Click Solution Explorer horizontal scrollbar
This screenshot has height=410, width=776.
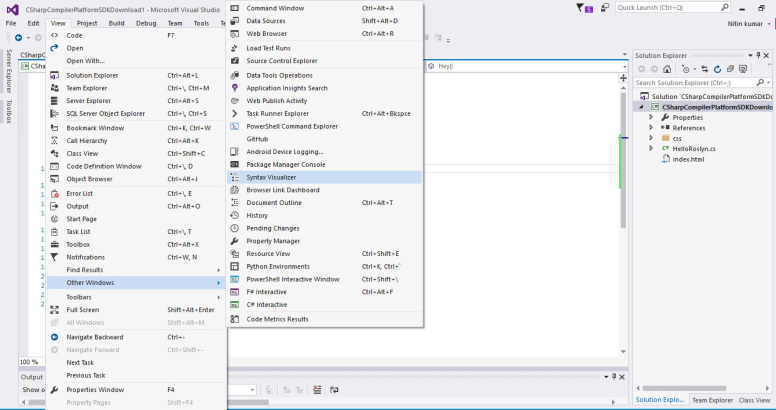[x=684, y=389]
